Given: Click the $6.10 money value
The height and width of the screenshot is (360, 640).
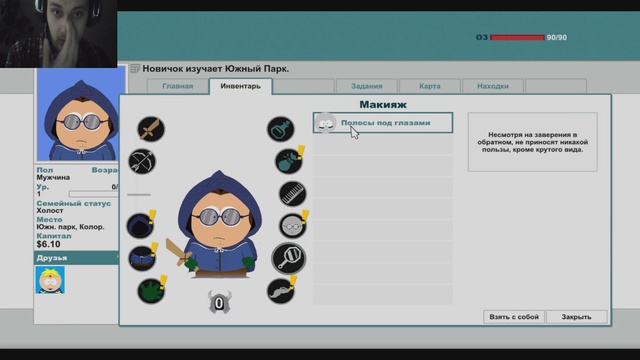Looking at the screenshot, I should (49, 244).
